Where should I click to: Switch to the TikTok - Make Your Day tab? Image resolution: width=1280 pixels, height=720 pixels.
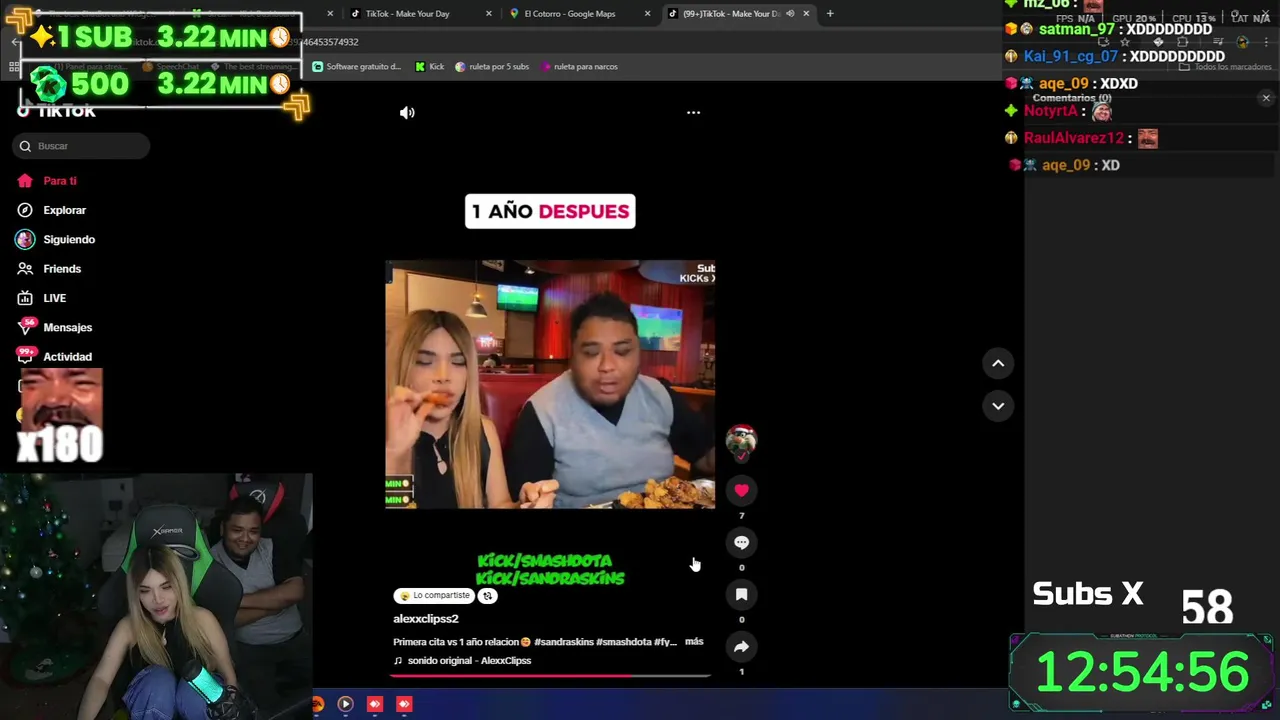[420, 14]
